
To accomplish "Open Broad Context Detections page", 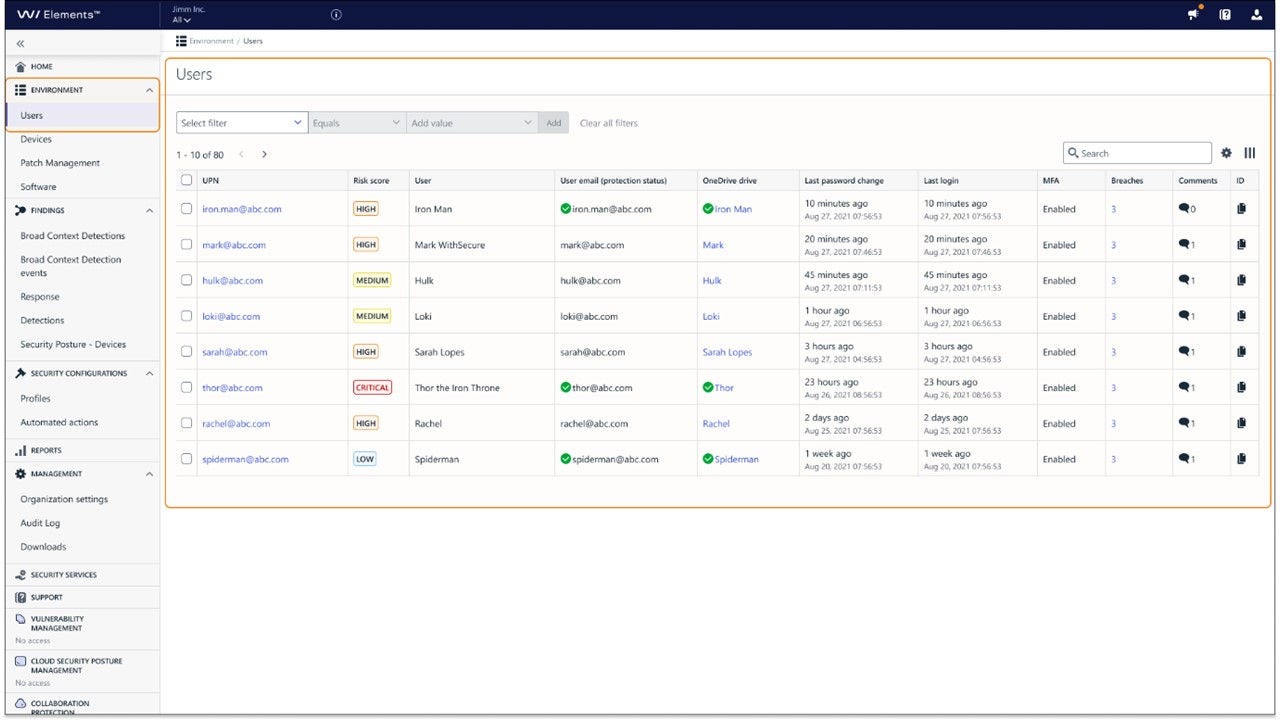I will click(73, 236).
